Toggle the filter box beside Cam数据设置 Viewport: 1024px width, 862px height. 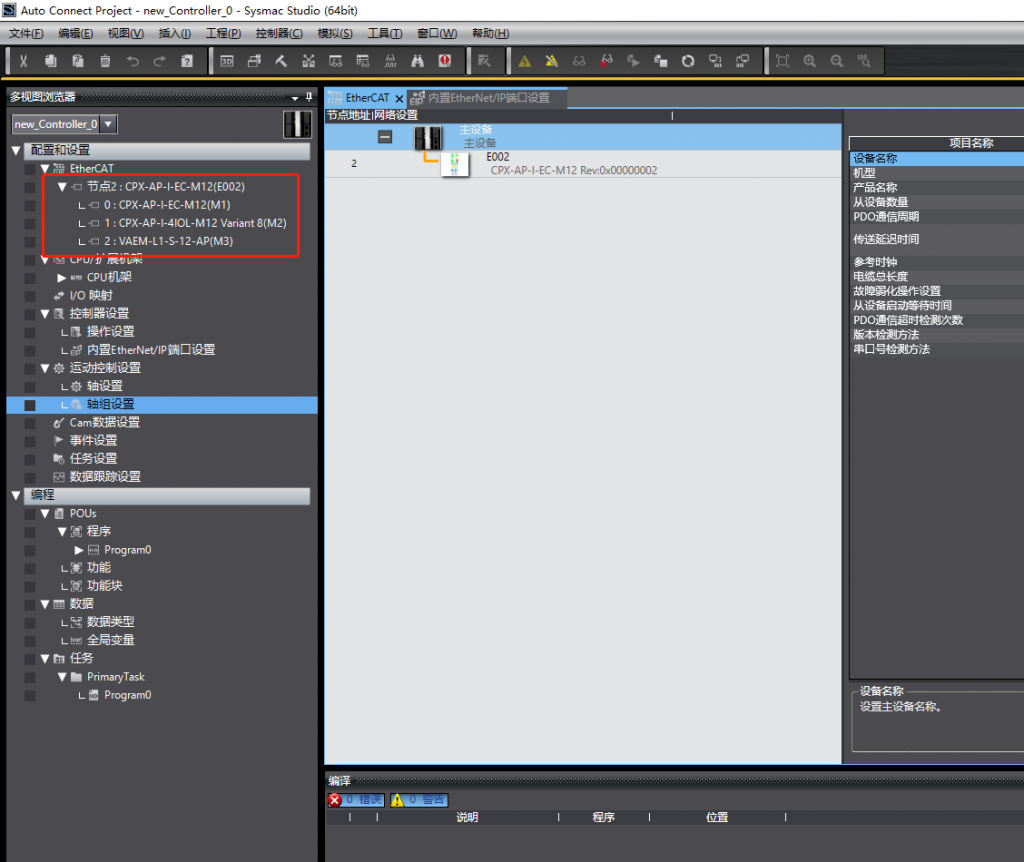(x=29, y=423)
